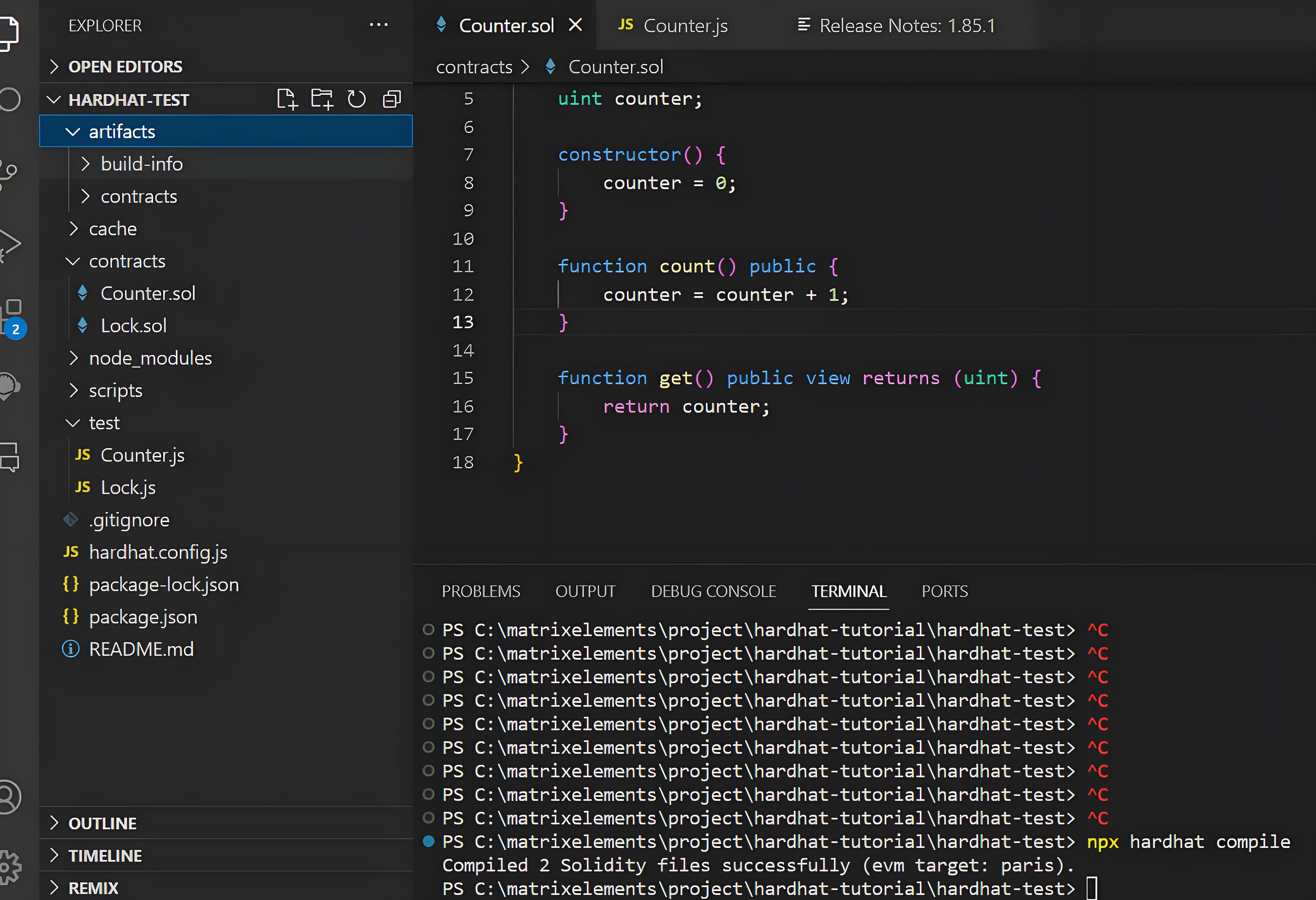Open README.md file
Image resolution: width=1316 pixels, height=900 pixels.
(226, 648)
